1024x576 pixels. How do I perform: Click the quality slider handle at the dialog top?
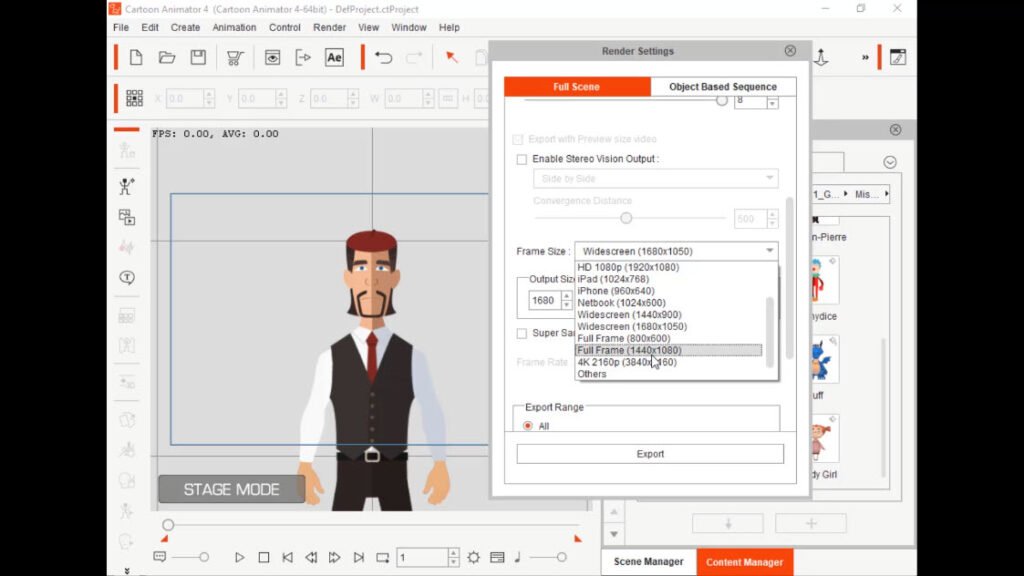click(x=722, y=101)
